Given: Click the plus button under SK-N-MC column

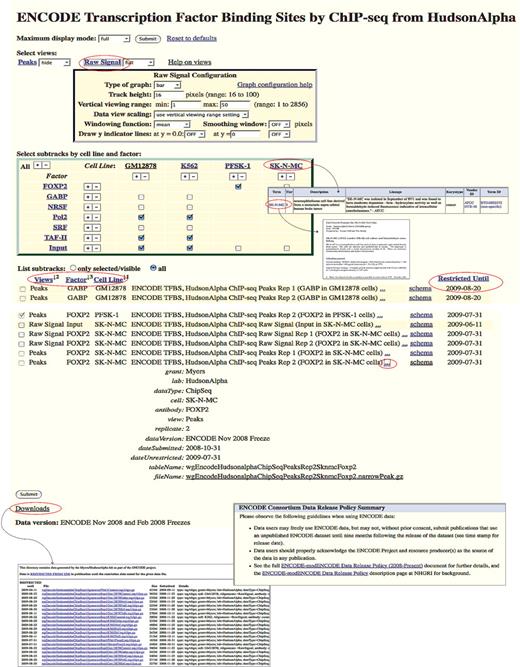Looking at the screenshot, I should point(282,176).
